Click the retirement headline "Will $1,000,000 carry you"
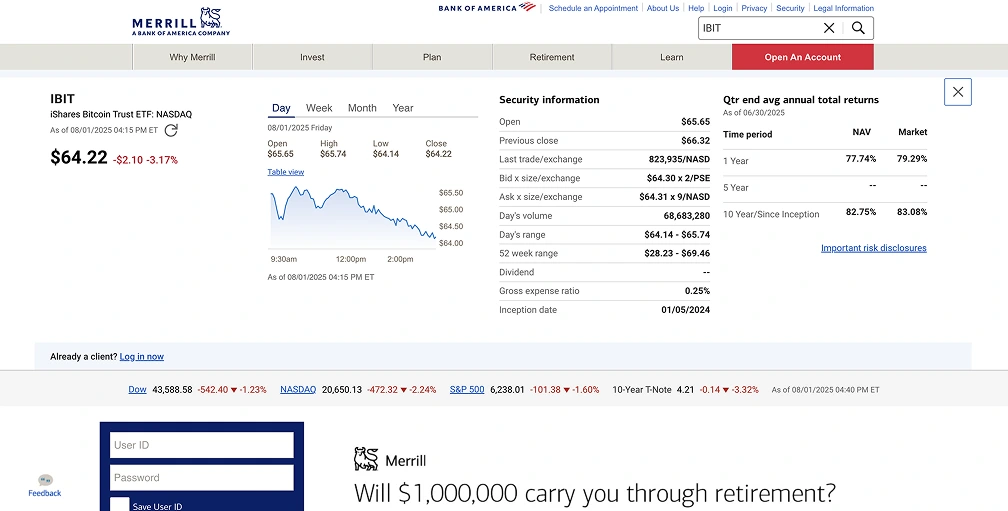Image resolution: width=1008 pixels, height=511 pixels. click(595, 493)
